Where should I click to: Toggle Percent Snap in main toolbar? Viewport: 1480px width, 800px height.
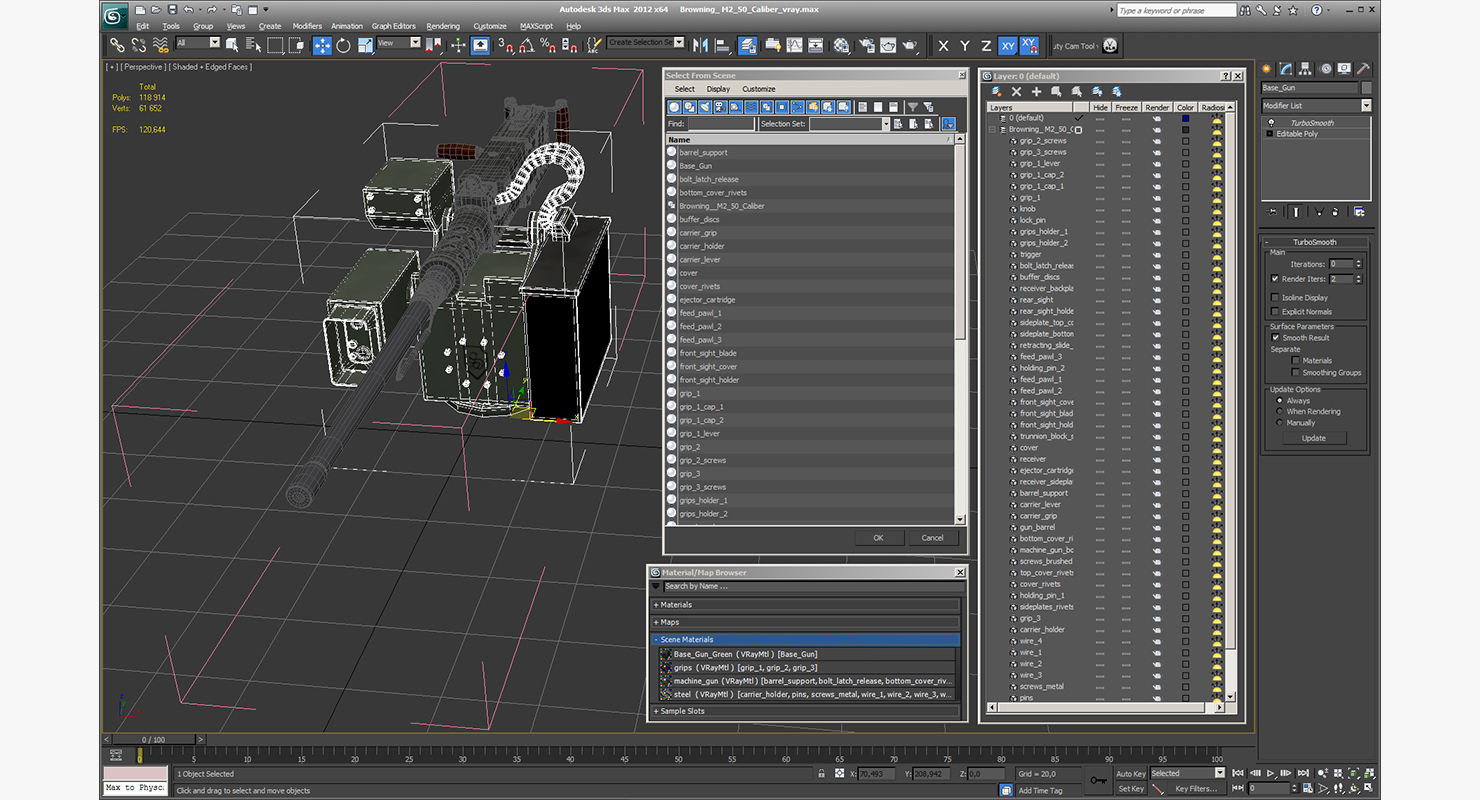(x=548, y=45)
